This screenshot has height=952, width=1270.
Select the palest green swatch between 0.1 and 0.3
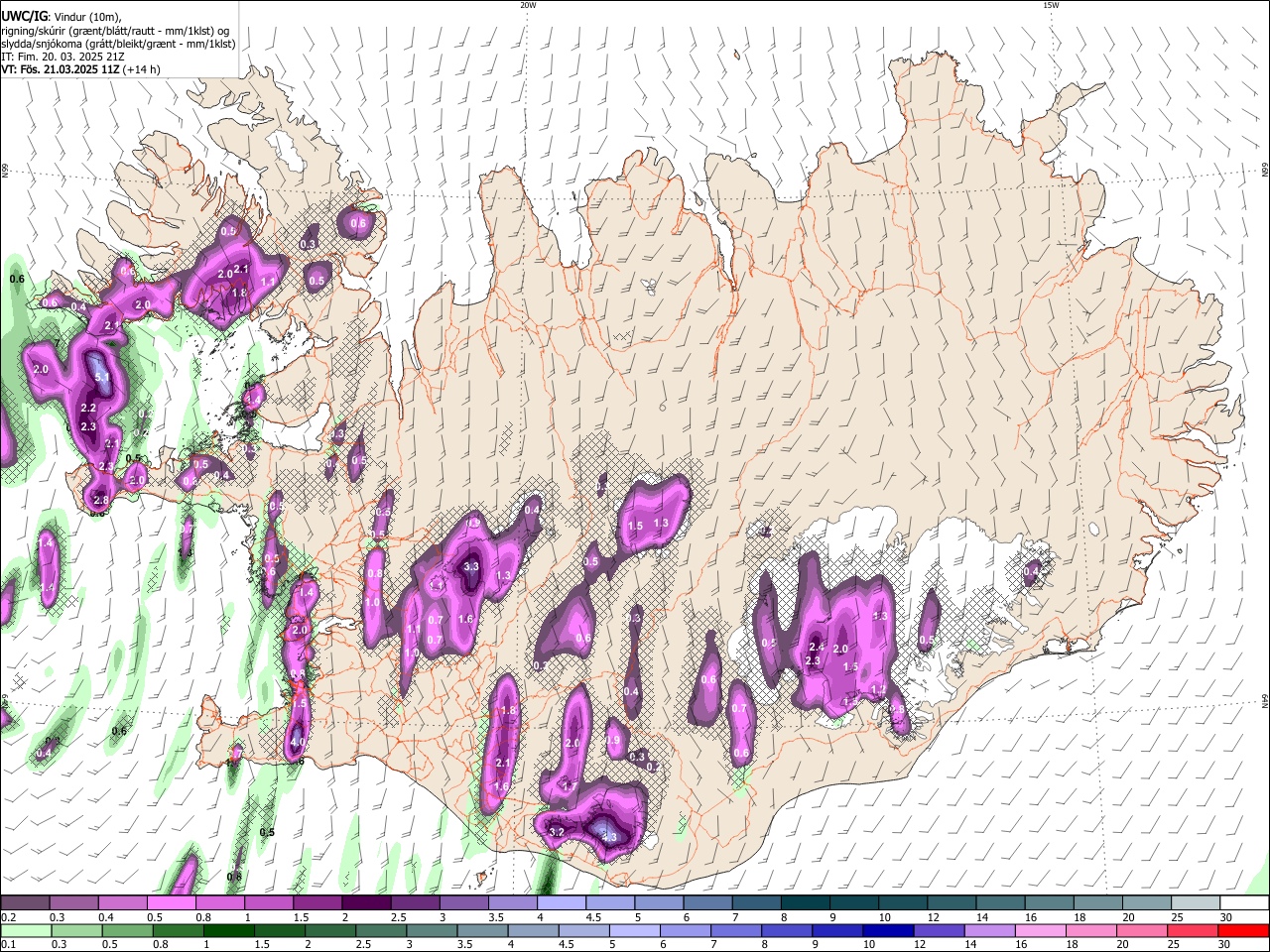pyautogui.click(x=25, y=930)
